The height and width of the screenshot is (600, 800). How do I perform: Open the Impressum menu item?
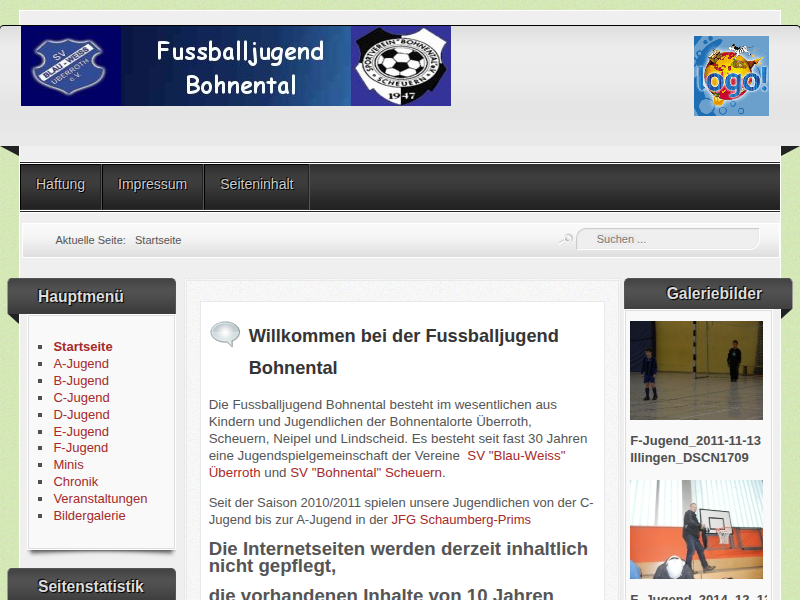pyautogui.click(x=152, y=185)
